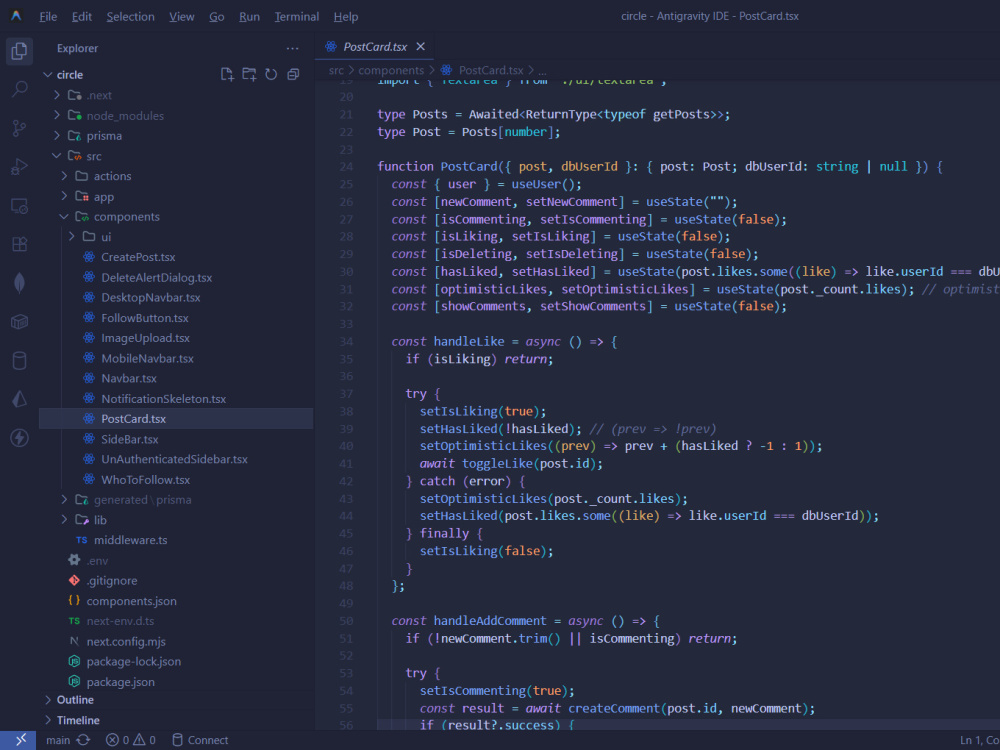1000x750 pixels.
Task: Open the View menu
Action: (x=182, y=17)
